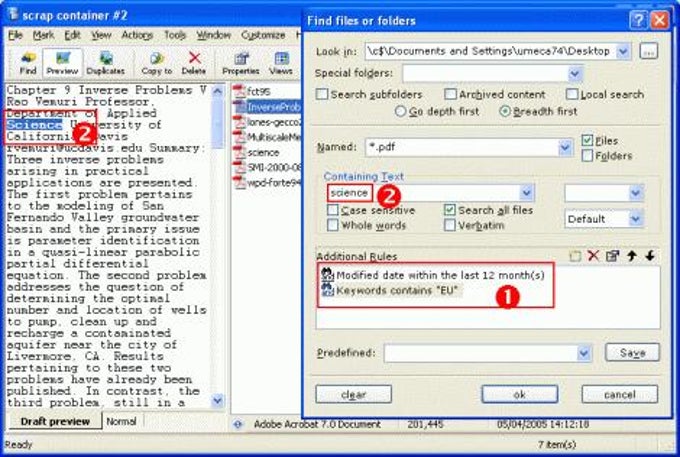
Task: Open the Duplicates tool
Action: [x=105, y=63]
